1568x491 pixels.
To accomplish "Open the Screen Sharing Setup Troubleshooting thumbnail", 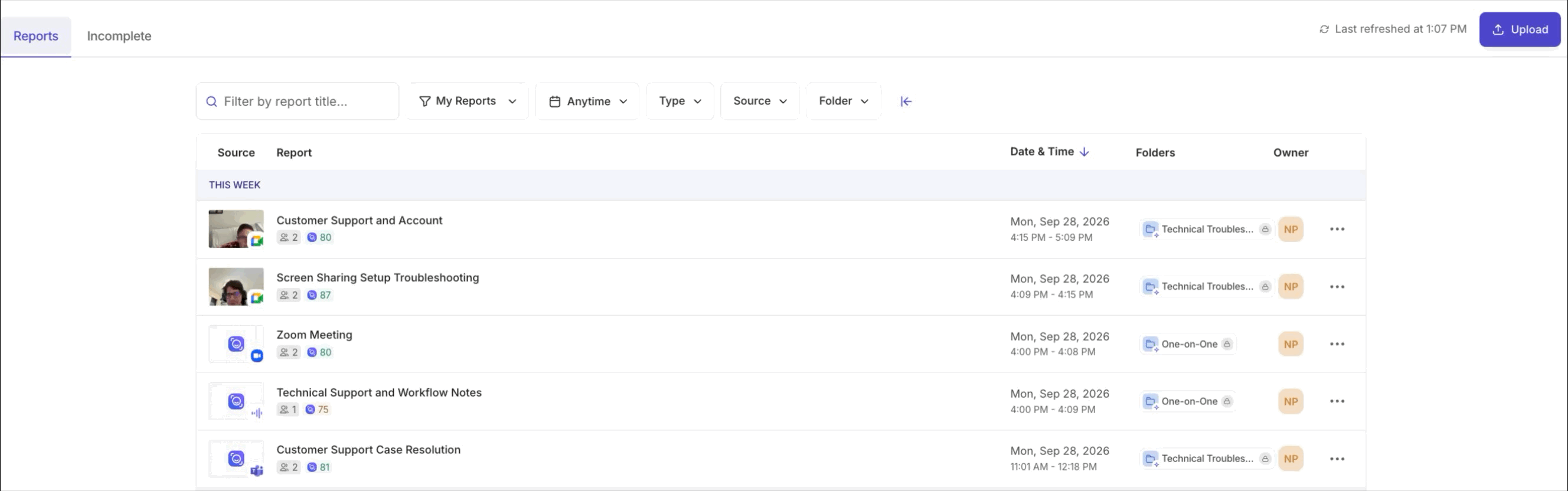I will click(x=236, y=287).
